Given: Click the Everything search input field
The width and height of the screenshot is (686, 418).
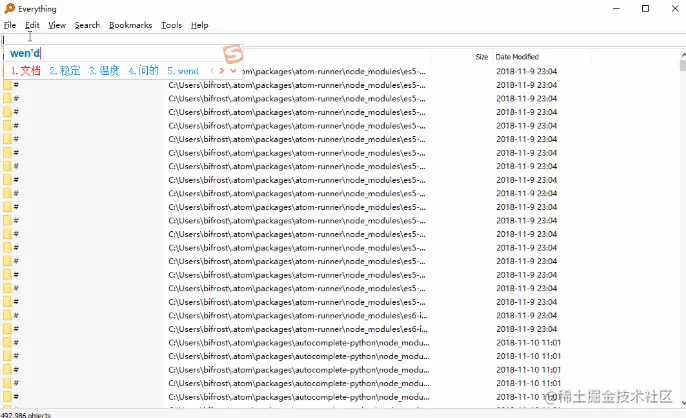Looking at the screenshot, I should pos(343,40).
